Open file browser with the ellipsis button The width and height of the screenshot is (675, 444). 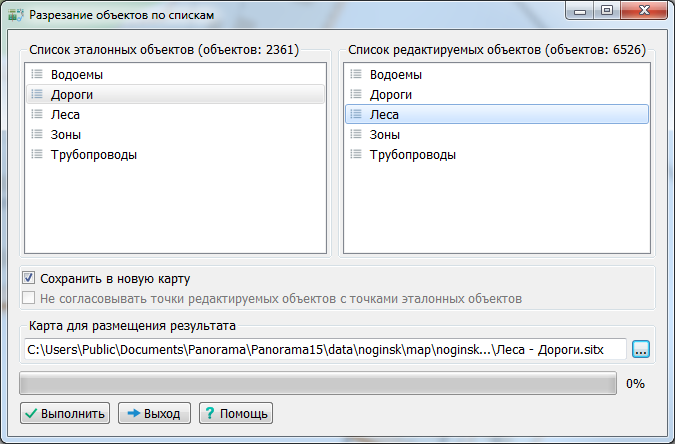(641, 349)
